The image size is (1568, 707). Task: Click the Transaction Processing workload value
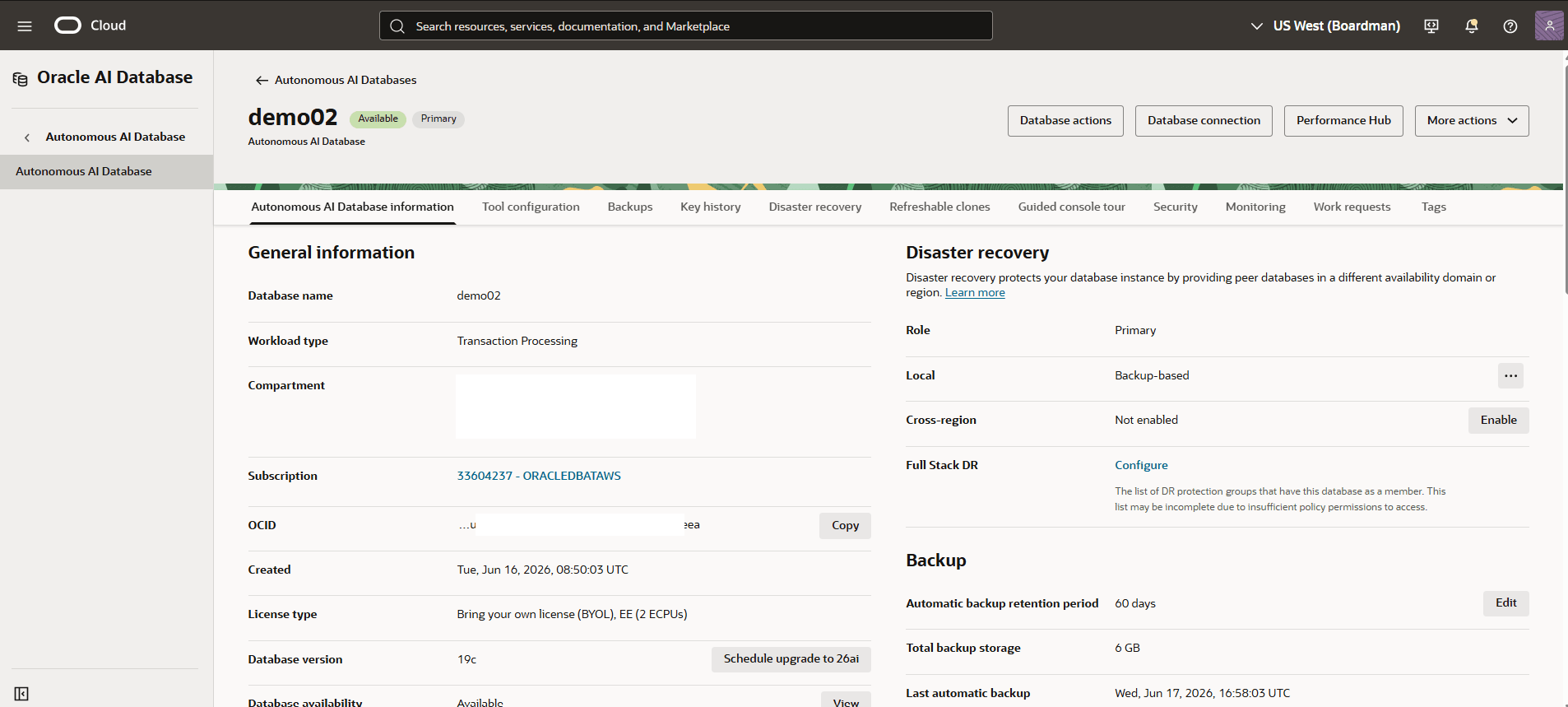coord(517,341)
